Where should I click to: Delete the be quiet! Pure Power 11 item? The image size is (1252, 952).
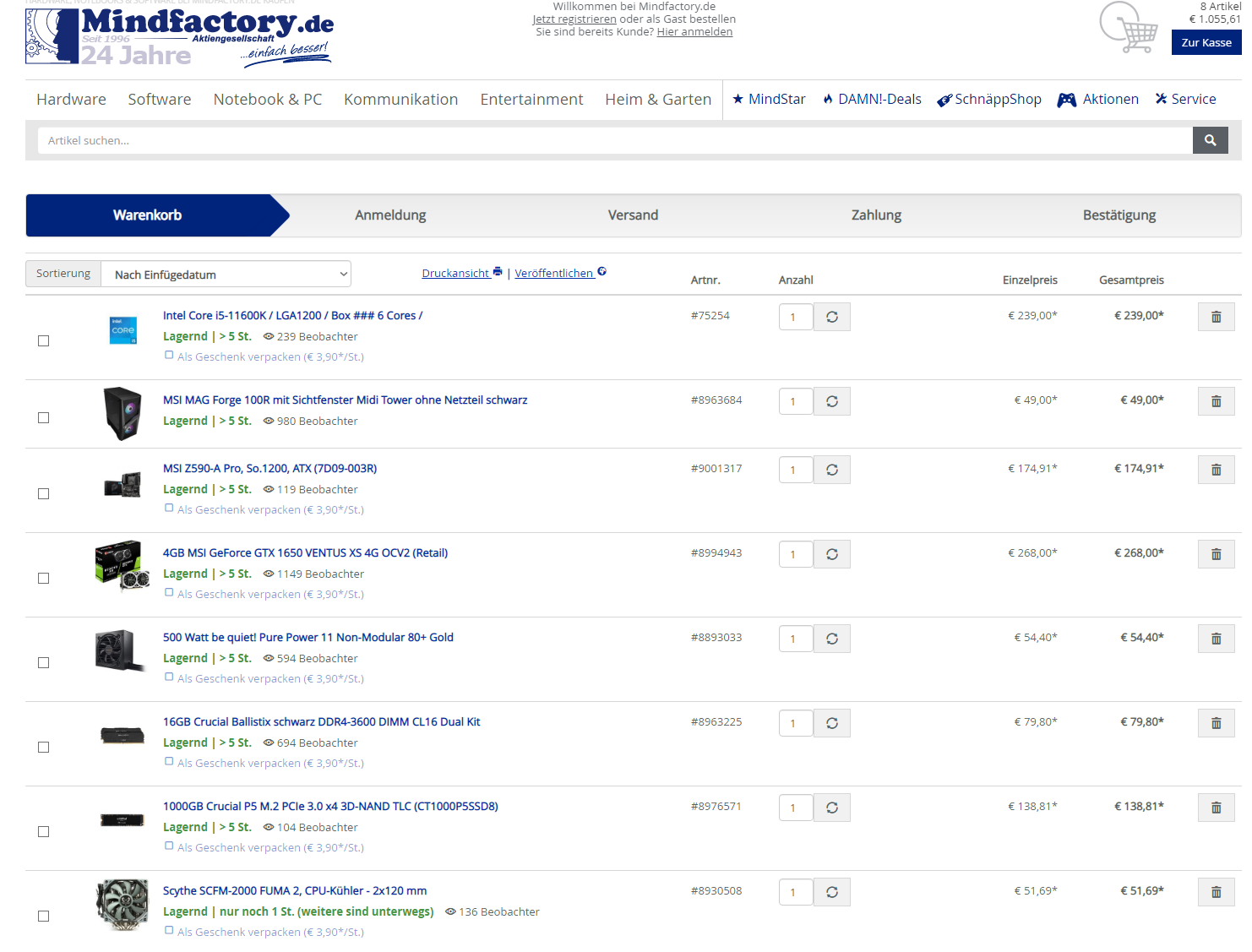(x=1216, y=639)
